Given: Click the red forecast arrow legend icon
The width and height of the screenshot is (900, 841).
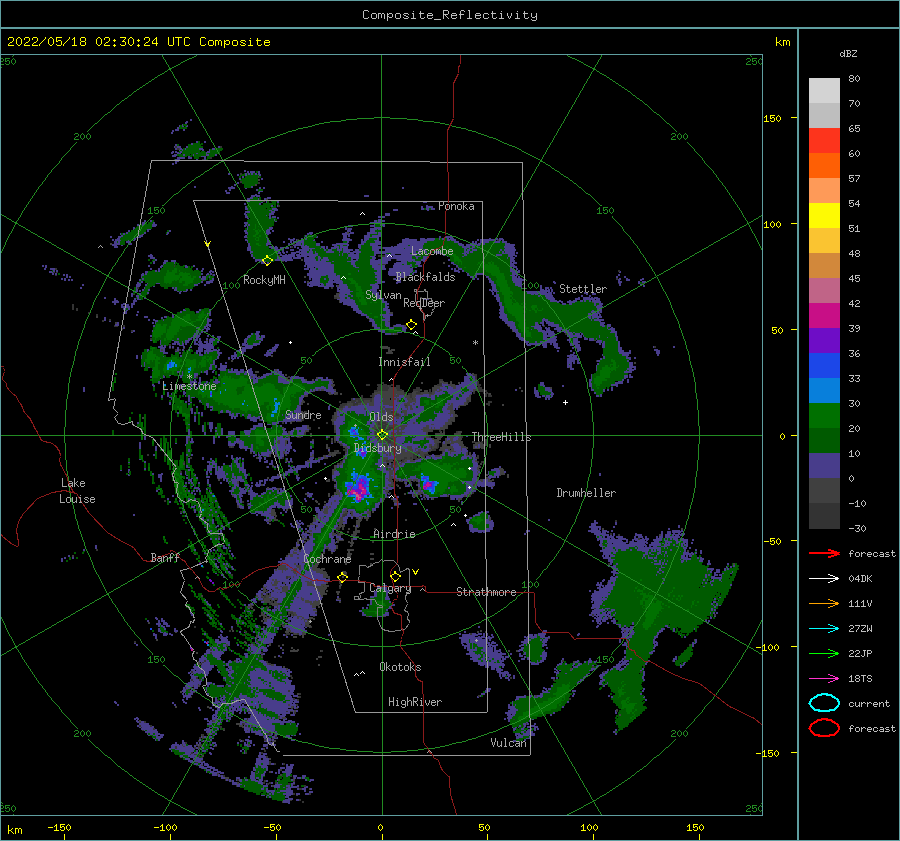Looking at the screenshot, I should (824, 553).
